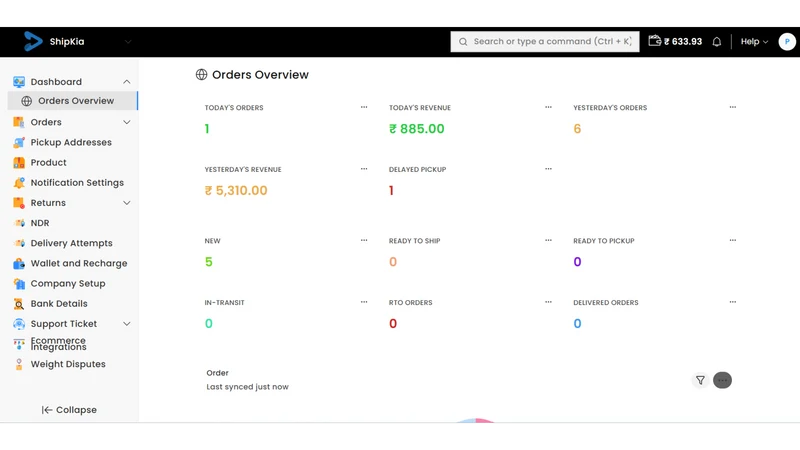The width and height of the screenshot is (800, 450).
Task: Collapse the sidebar with Collapse button
Action: tap(69, 410)
